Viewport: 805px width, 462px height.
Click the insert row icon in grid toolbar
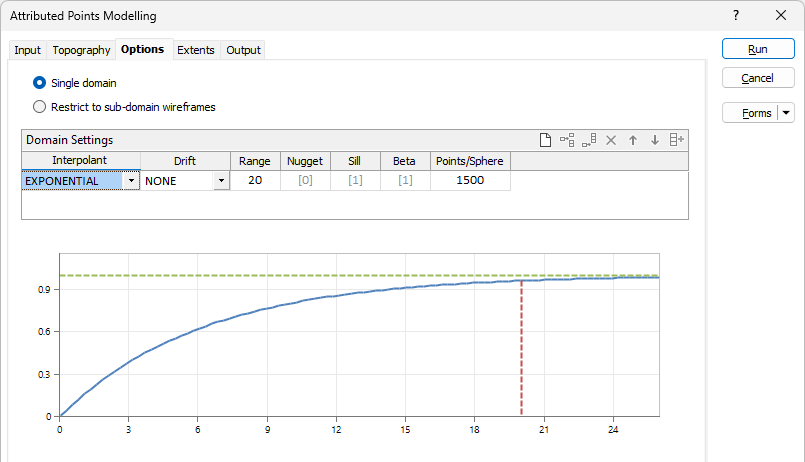click(567, 140)
